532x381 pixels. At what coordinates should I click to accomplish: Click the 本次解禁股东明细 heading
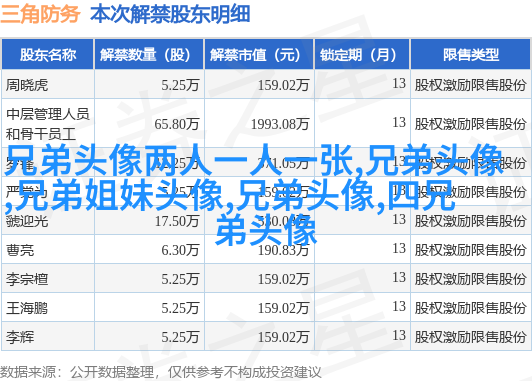click(x=170, y=14)
